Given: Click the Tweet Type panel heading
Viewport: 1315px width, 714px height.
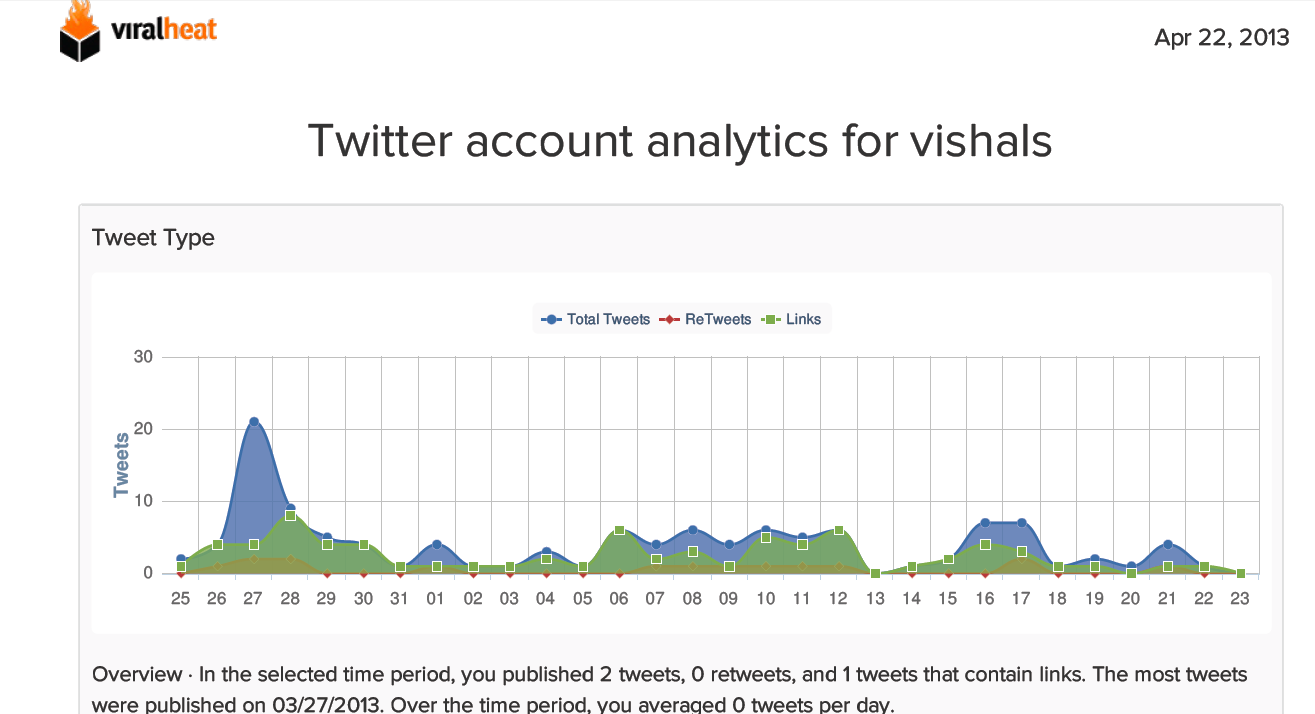Looking at the screenshot, I should click(153, 238).
